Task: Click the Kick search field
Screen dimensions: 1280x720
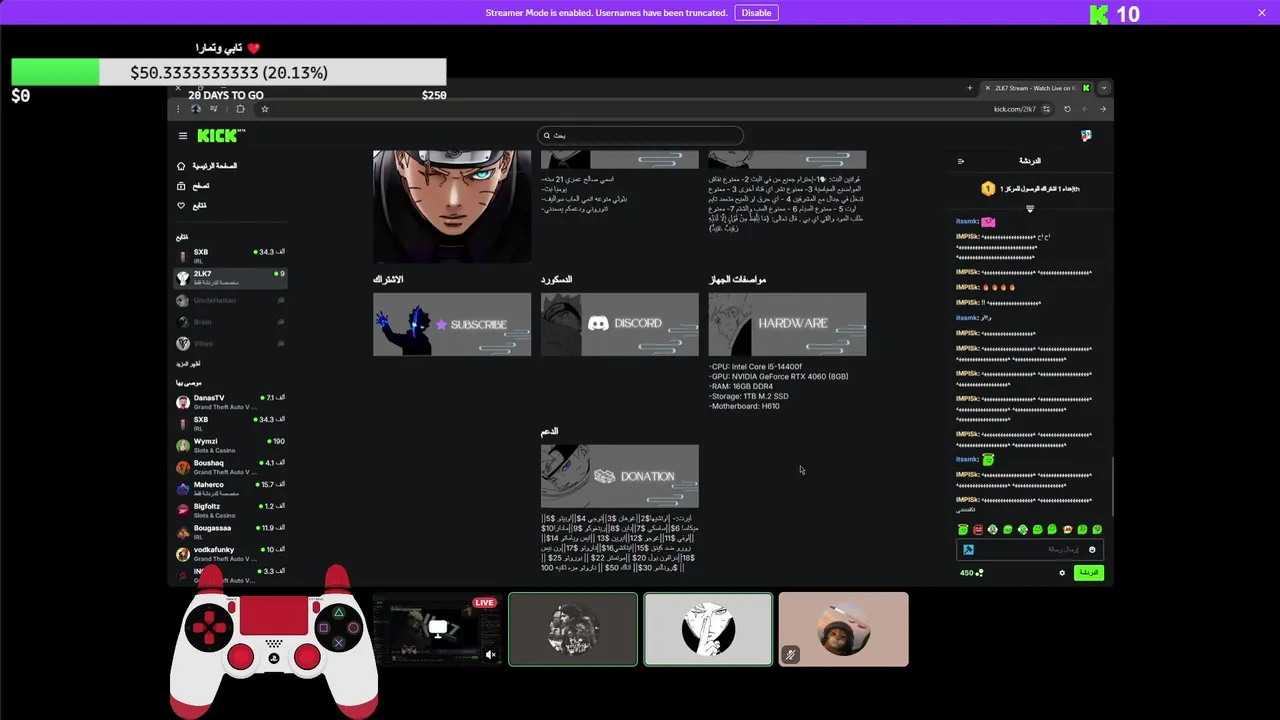Action: coord(640,136)
